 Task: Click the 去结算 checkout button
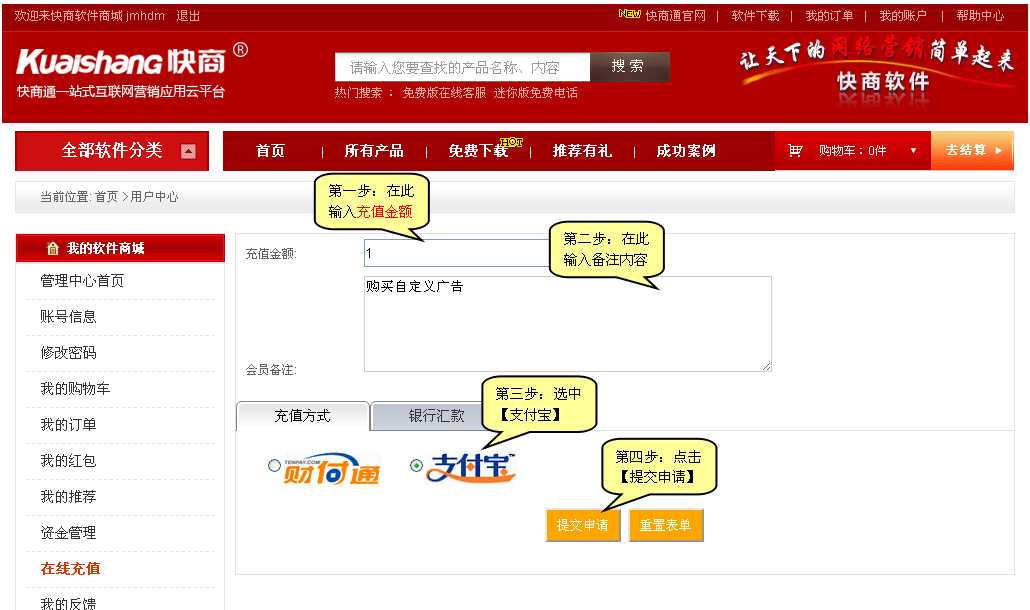click(972, 151)
